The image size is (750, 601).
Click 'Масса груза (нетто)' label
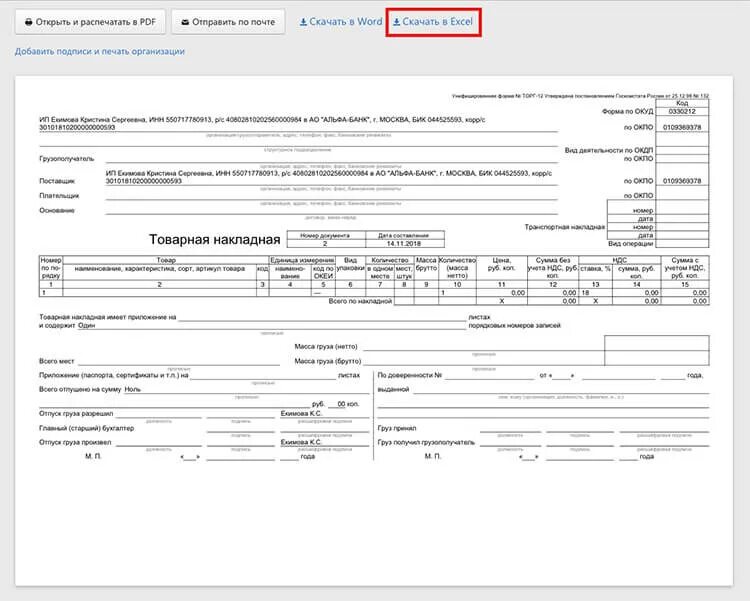326,346
